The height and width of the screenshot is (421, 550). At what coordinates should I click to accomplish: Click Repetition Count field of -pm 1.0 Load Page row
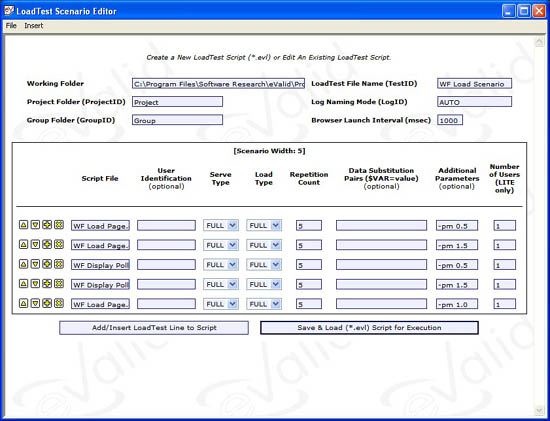coord(309,304)
